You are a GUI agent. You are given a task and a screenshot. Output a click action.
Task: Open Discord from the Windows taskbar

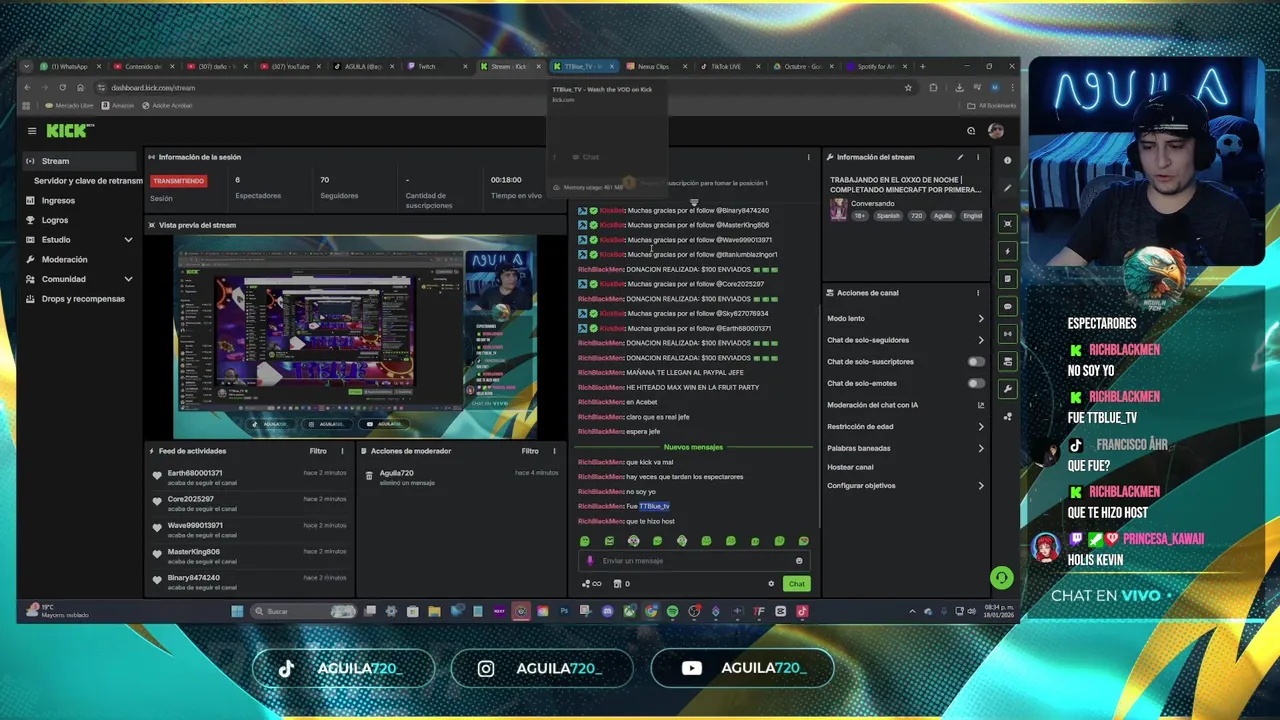607,611
